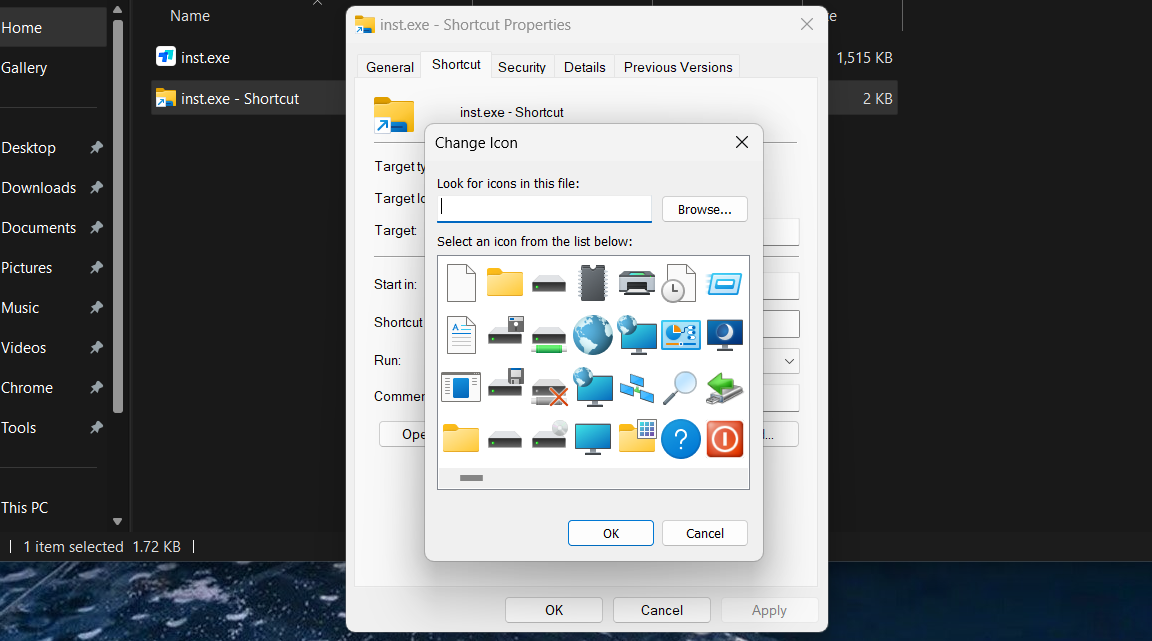
Task: Cancel the Change Icon dialog
Action: (x=704, y=533)
